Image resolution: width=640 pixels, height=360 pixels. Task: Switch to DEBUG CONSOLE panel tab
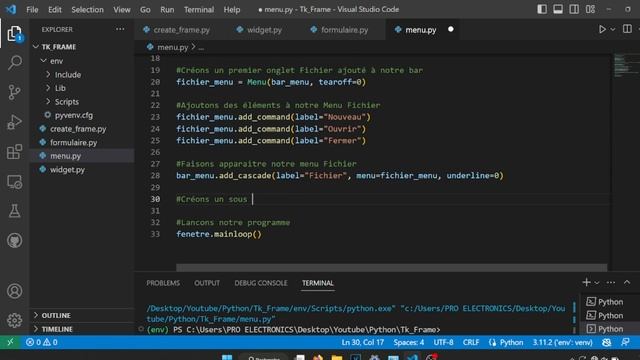261,283
